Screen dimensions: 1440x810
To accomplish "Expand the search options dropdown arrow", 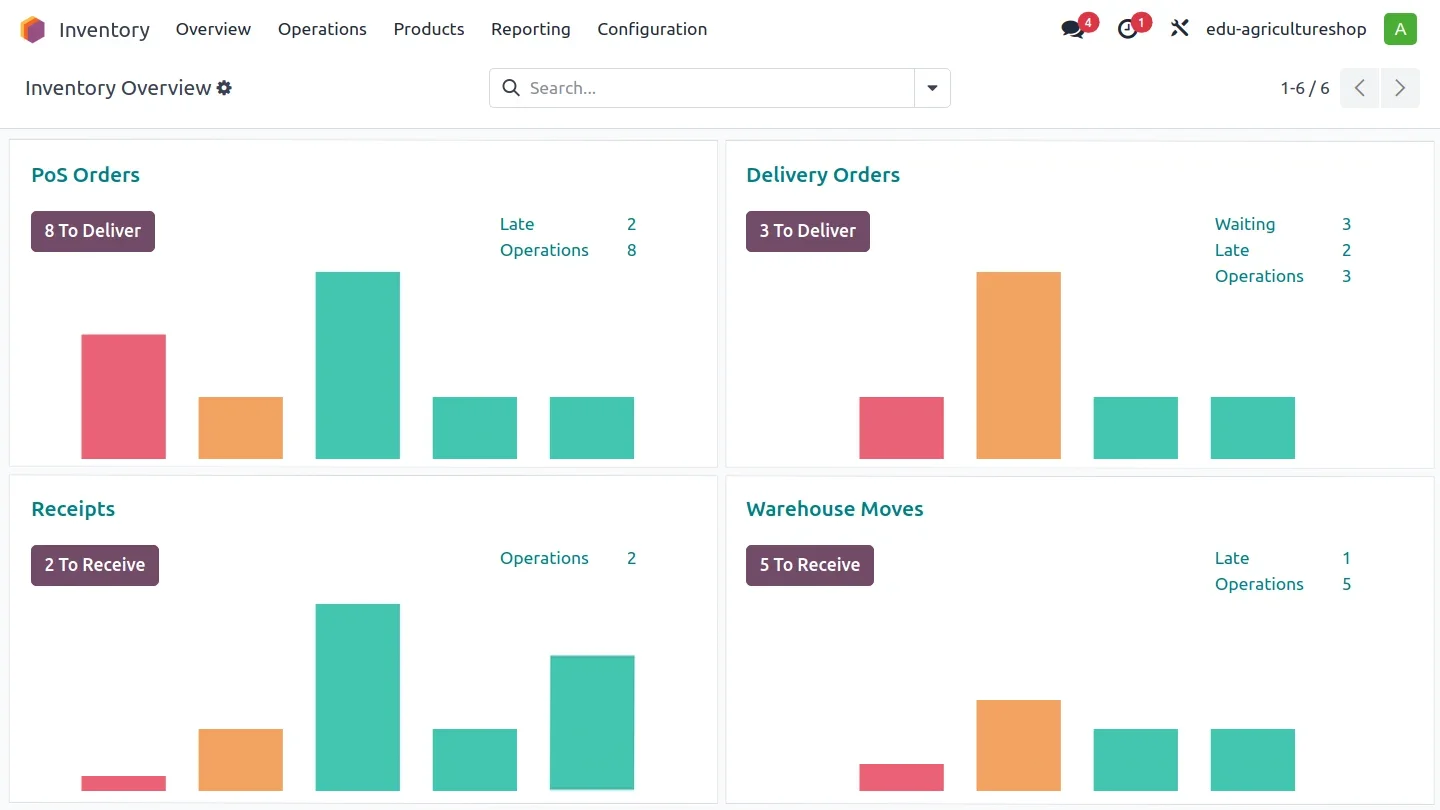I will [932, 88].
